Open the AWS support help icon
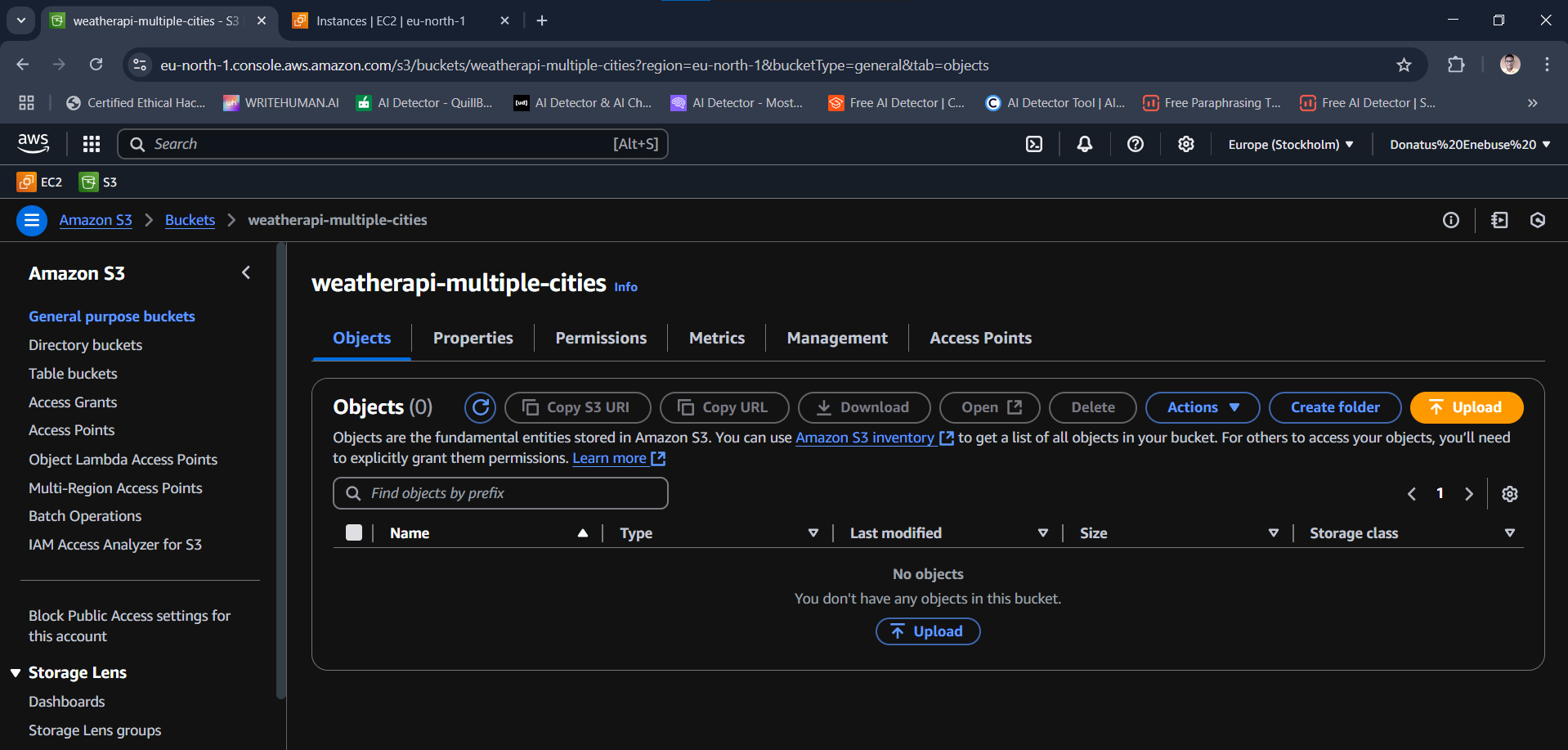 click(x=1136, y=144)
